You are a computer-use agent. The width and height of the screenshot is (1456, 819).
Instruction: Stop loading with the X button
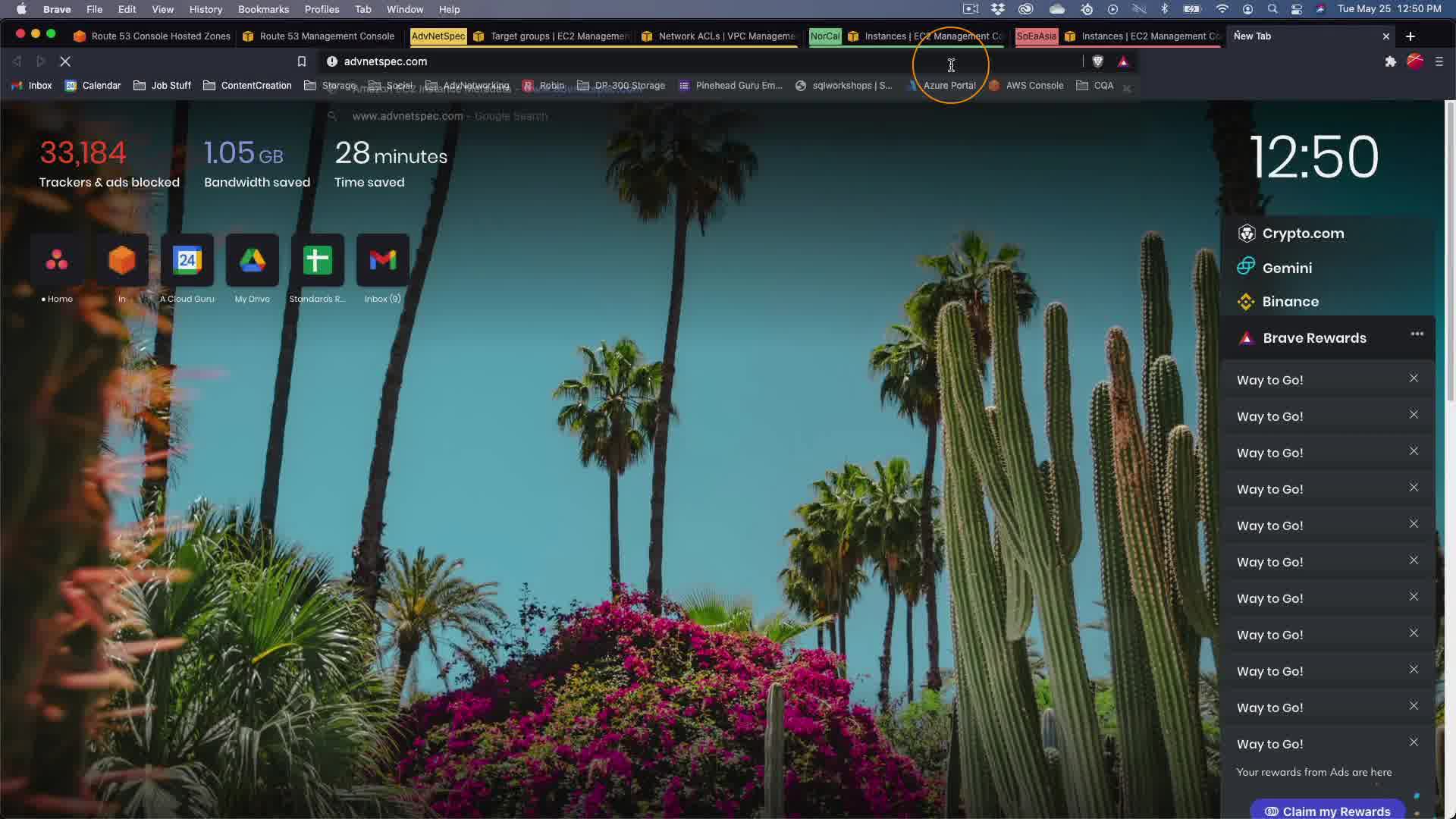(x=65, y=61)
